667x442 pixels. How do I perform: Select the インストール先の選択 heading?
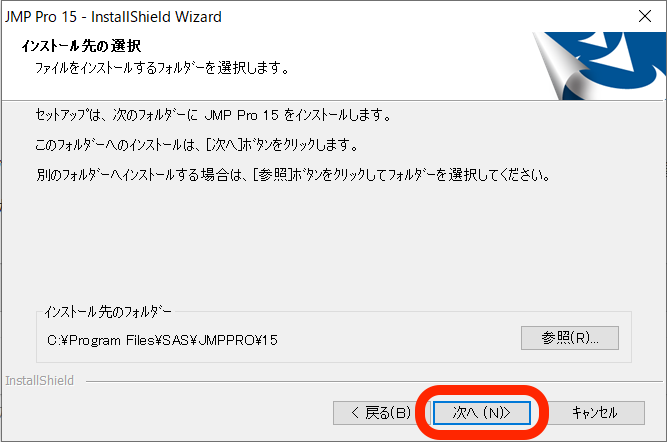(81, 46)
